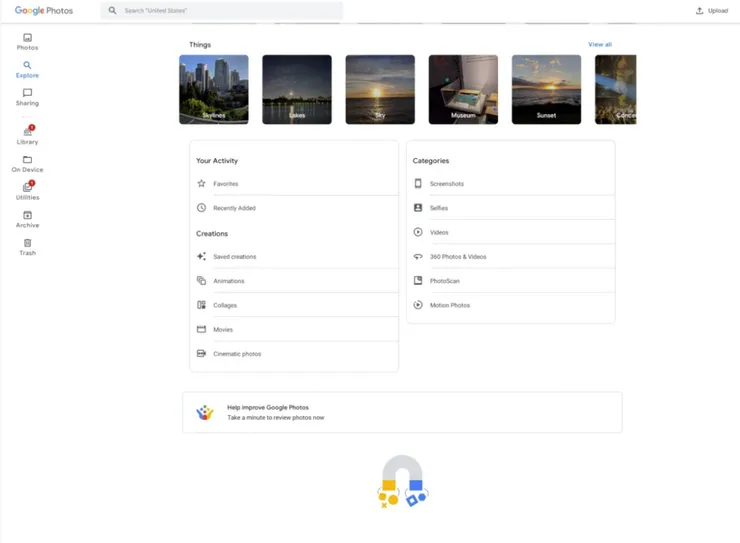Open Cinematic photos entry
740x543 pixels.
[294, 353]
